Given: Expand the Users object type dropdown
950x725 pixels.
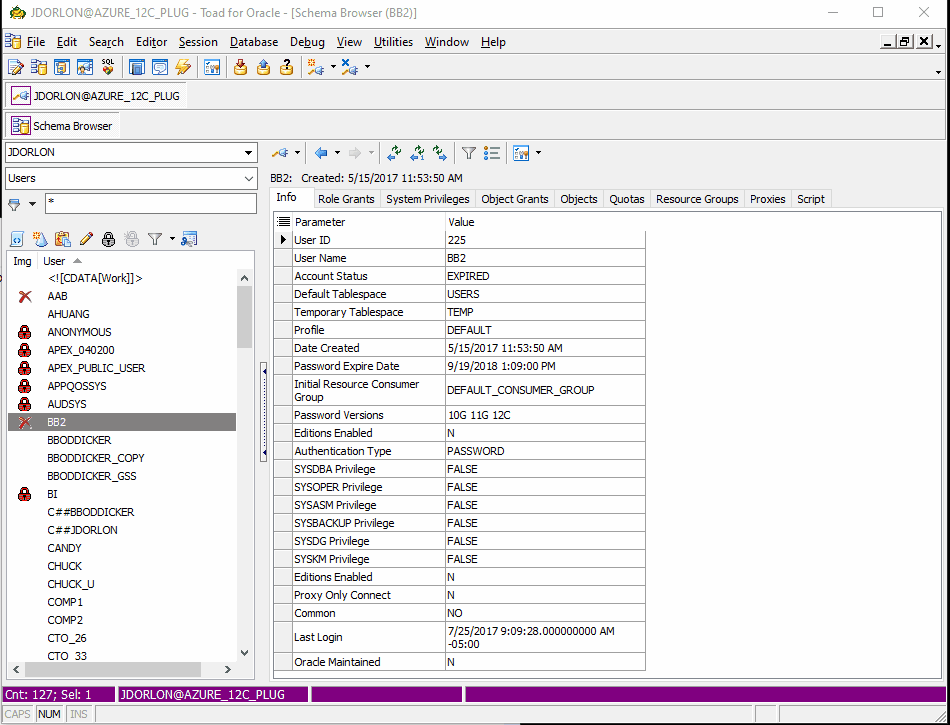Looking at the screenshot, I should (x=248, y=179).
